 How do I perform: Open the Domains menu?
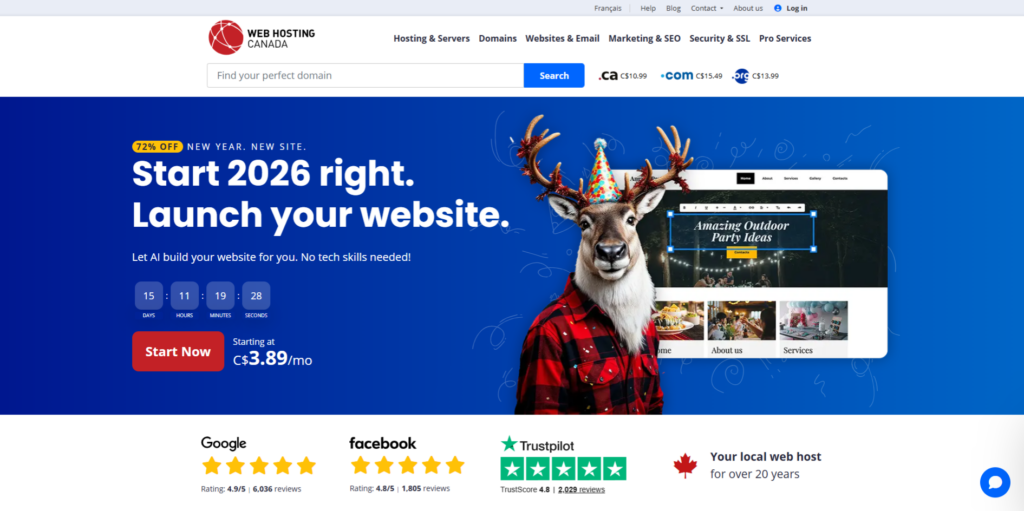point(498,39)
